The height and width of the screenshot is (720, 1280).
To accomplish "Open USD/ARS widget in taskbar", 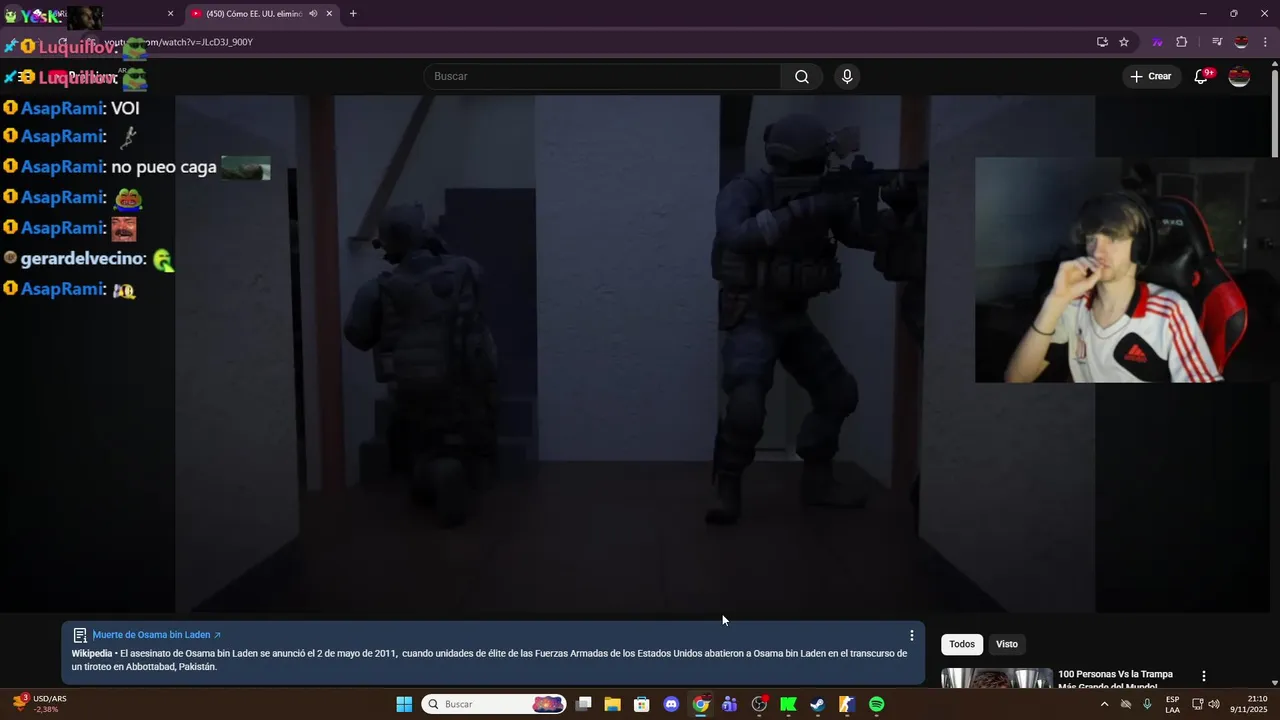I will (40, 704).
